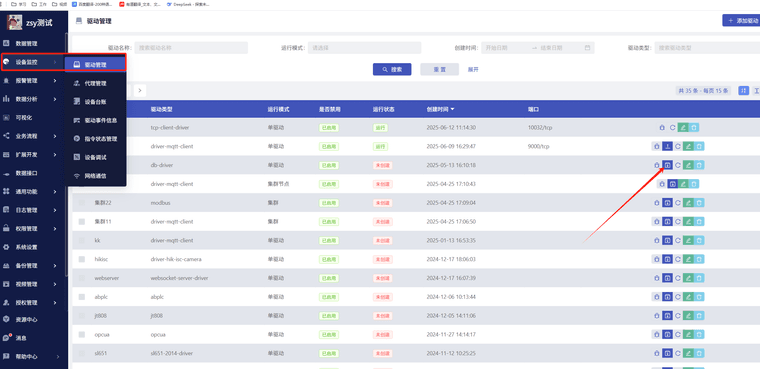
Task: Click the install icon in the abplc row
Action: click(667, 297)
